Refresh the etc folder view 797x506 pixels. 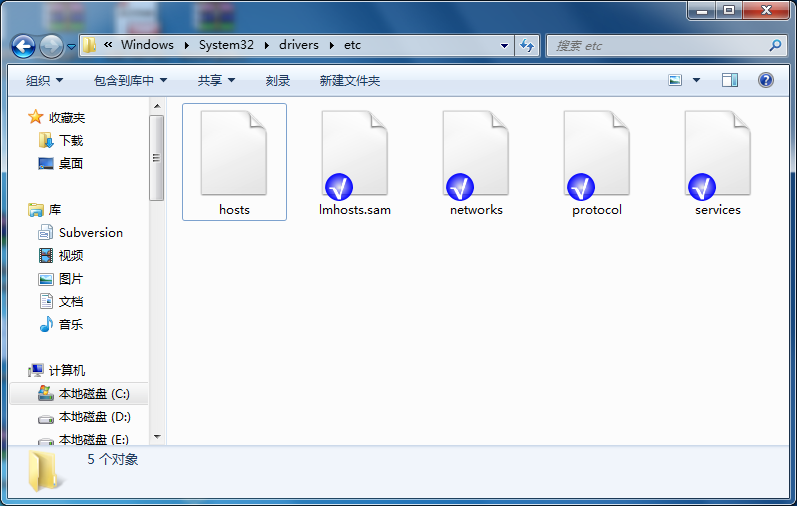point(527,46)
